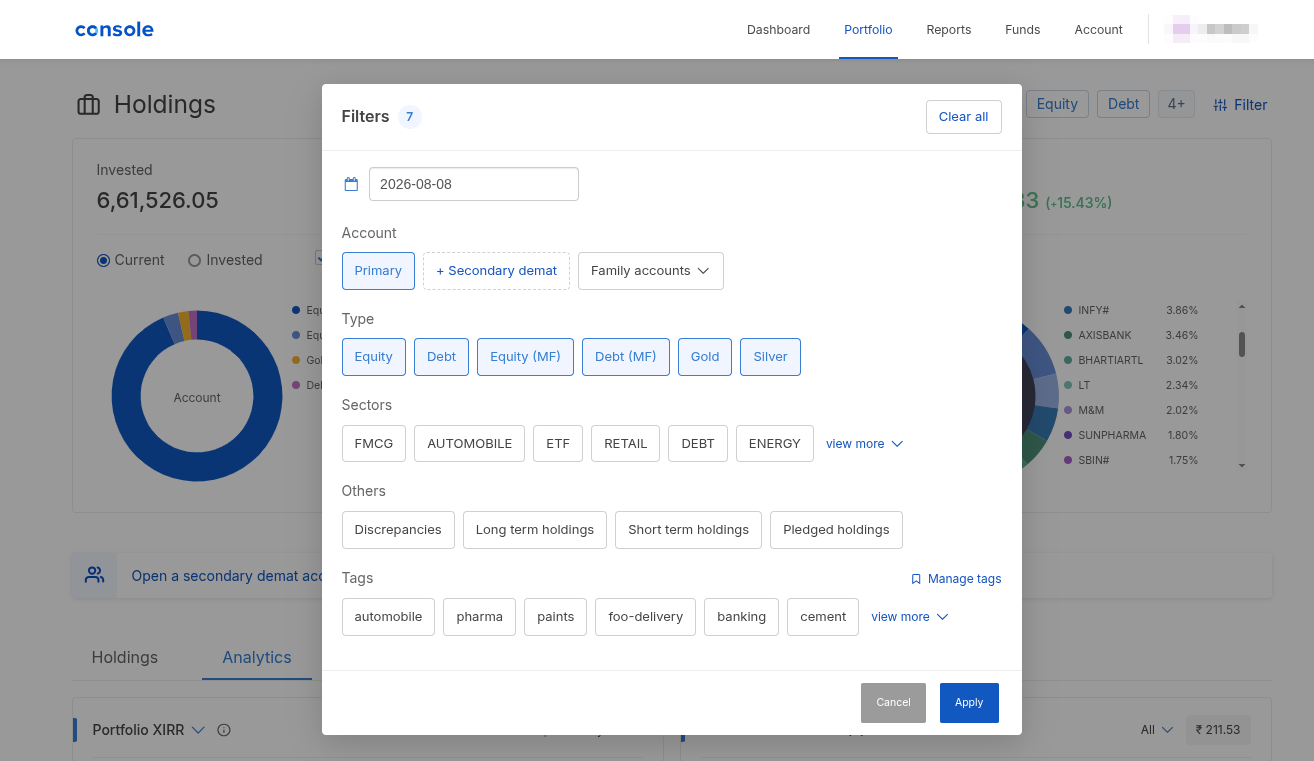Click the SUNPHARMA legend color dot
The image size is (1314, 761).
click(1068, 435)
